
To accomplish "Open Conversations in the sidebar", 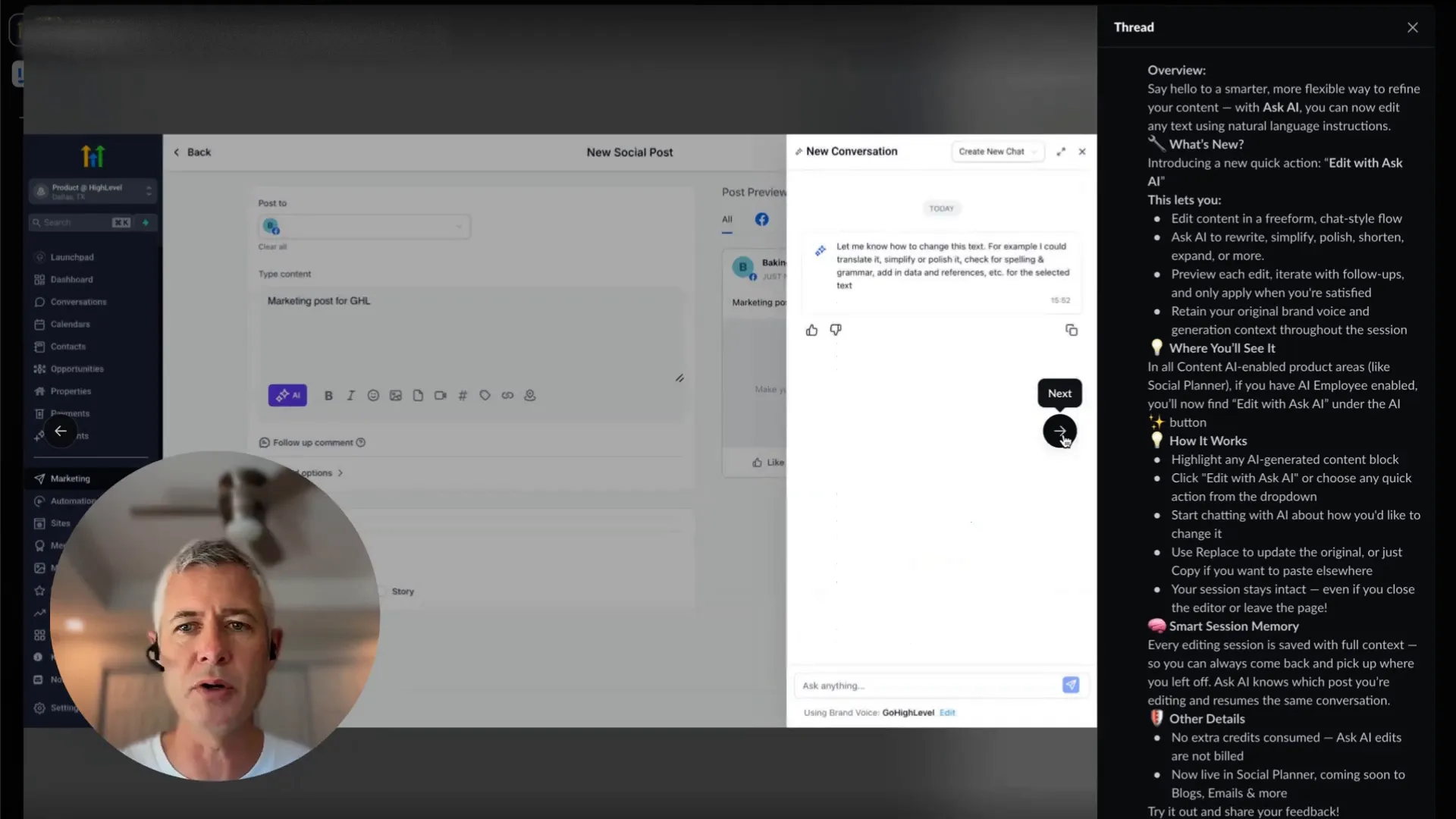I will tap(78, 302).
